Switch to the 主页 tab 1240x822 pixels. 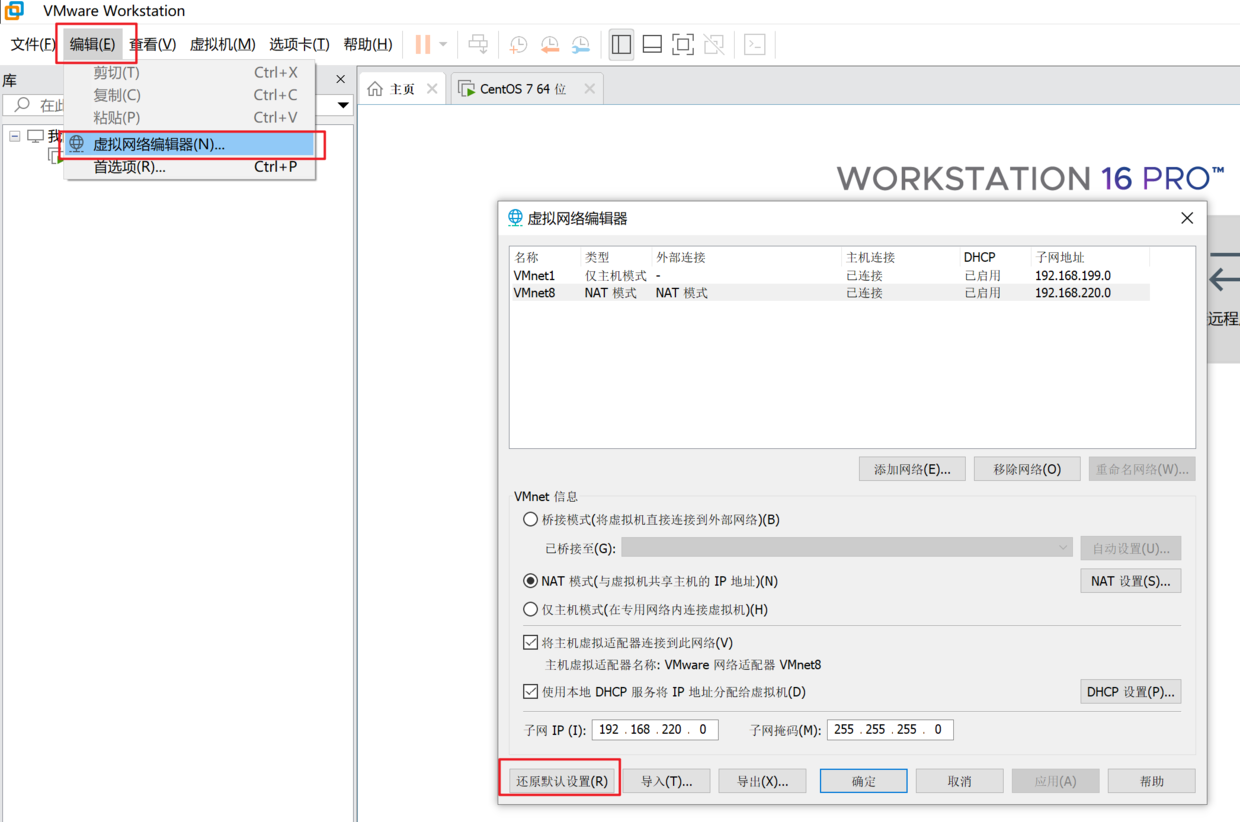click(402, 89)
